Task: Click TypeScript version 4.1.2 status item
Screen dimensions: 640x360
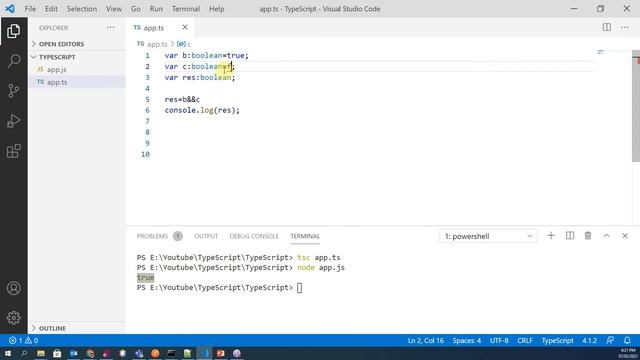Action: coord(589,340)
